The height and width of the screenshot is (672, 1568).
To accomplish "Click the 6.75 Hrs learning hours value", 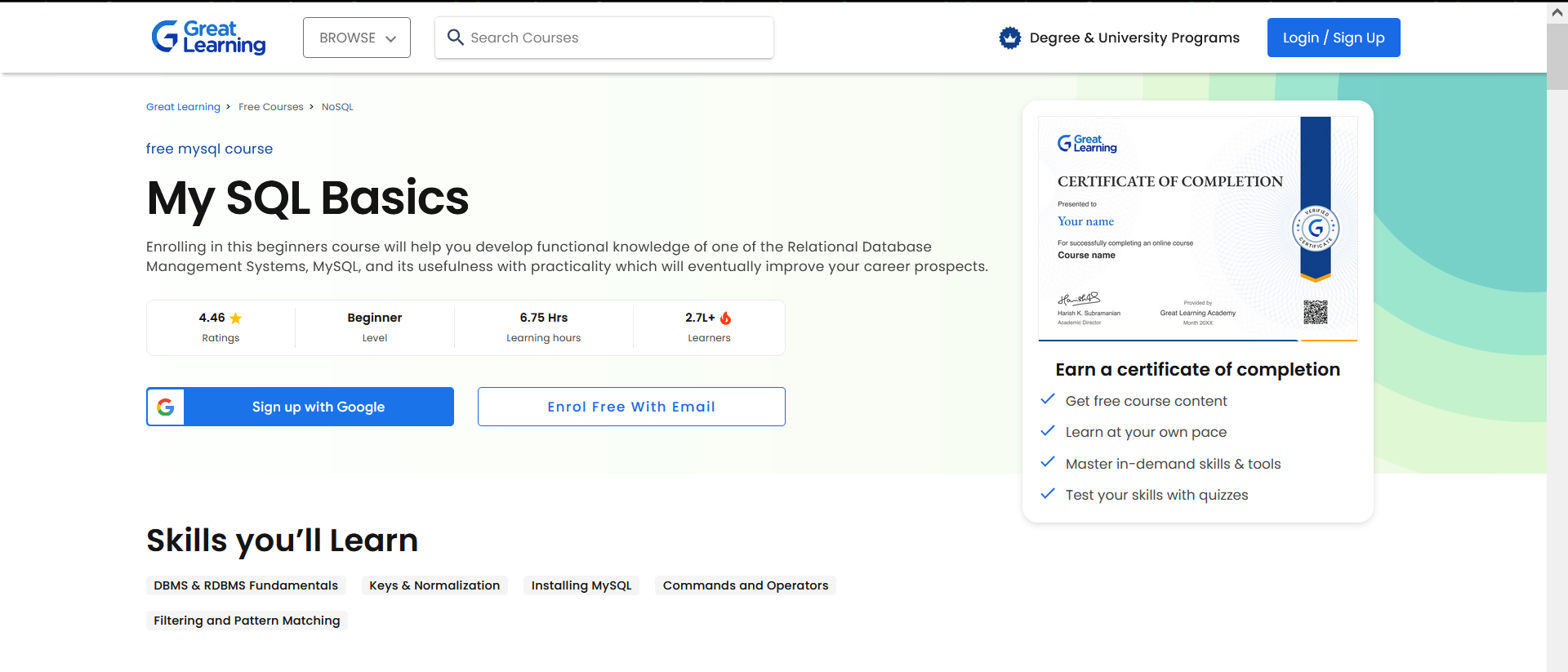I will pyautogui.click(x=544, y=318).
